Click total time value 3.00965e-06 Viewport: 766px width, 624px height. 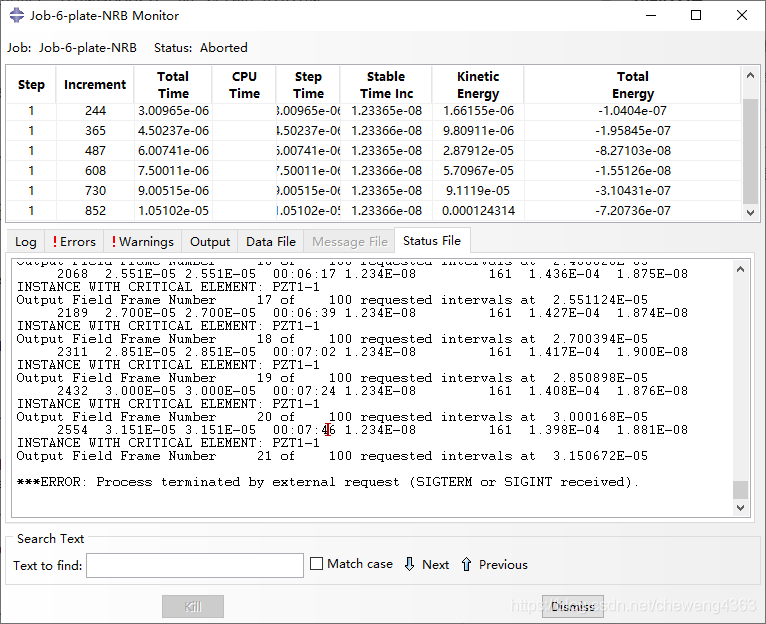coord(173,111)
